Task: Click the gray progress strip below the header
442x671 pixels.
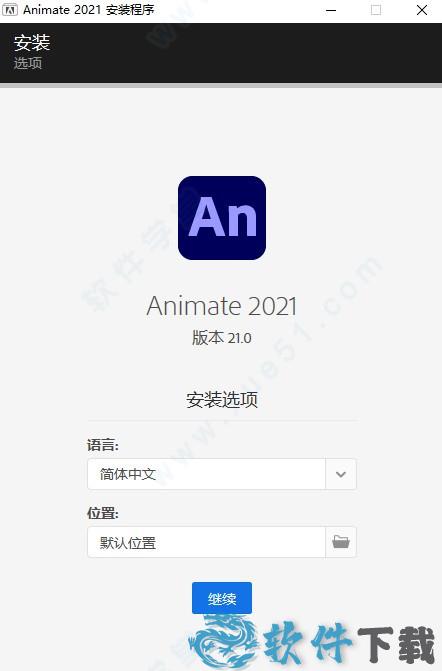Action: tap(221, 86)
